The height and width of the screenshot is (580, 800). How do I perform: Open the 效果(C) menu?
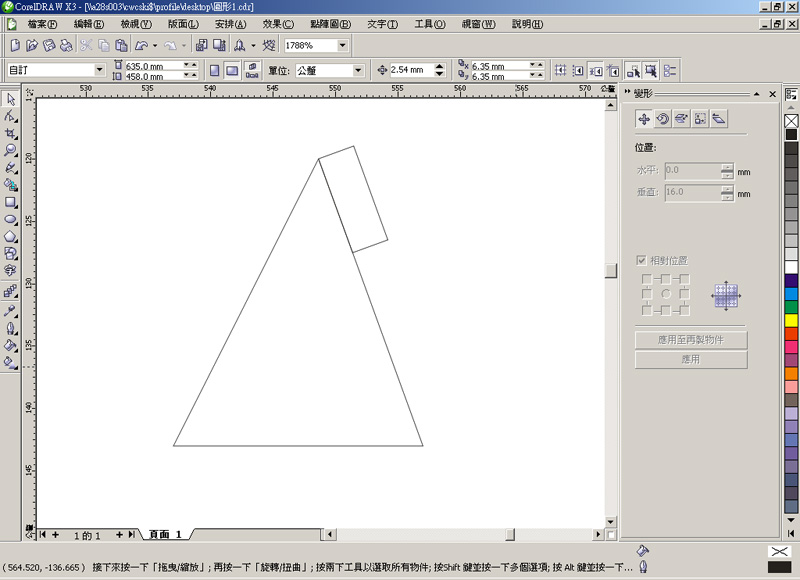pyautogui.click(x=278, y=24)
